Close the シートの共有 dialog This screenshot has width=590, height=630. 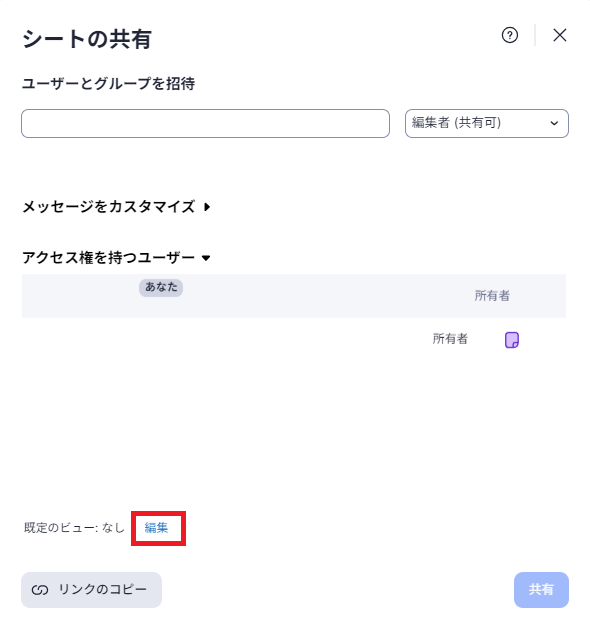point(559,35)
